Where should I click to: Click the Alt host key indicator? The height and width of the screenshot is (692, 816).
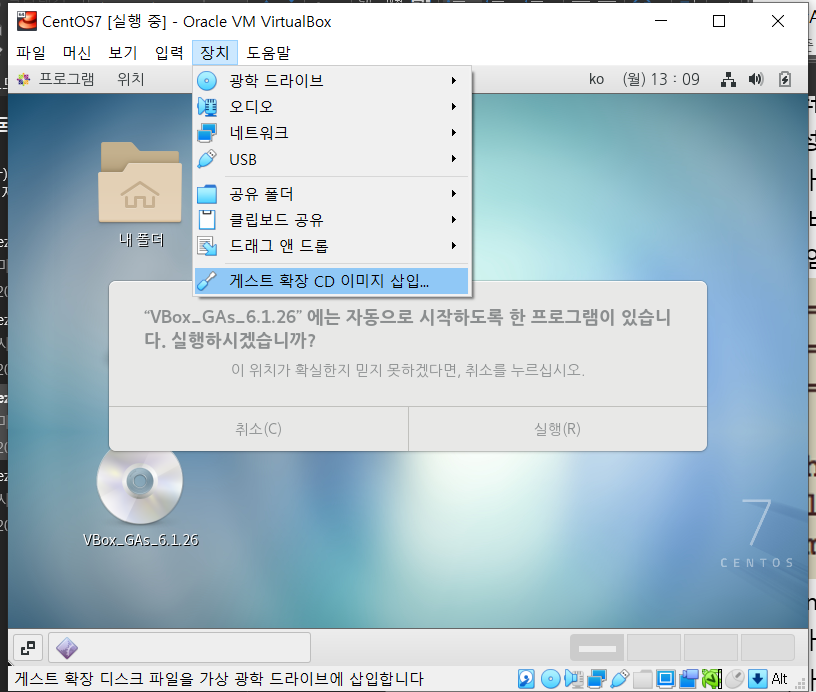[x=779, y=678]
